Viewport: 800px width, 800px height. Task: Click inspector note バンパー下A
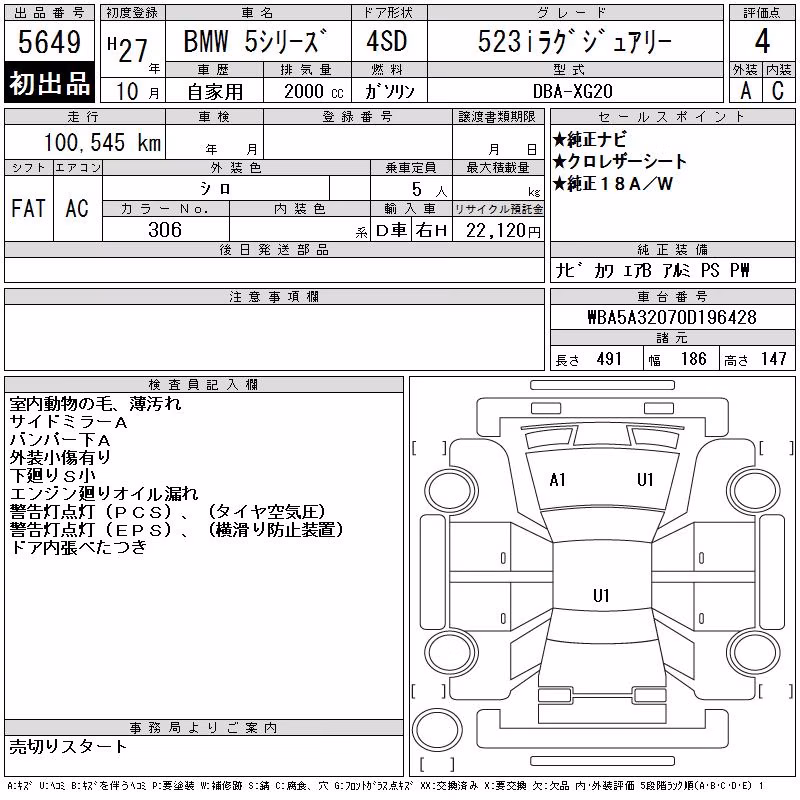(x=60, y=440)
